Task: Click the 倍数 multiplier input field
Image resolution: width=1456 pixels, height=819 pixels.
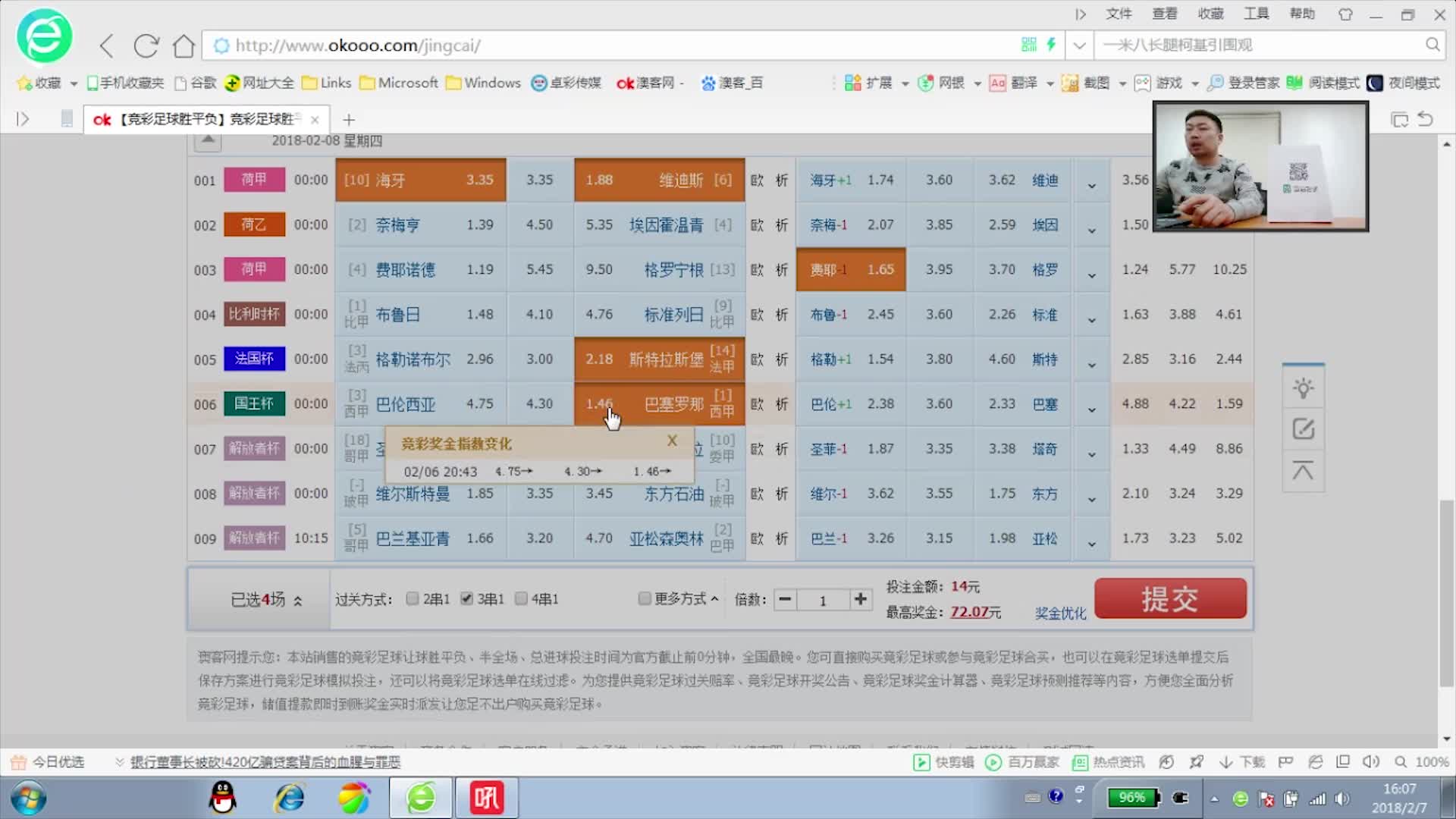Action: (823, 600)
